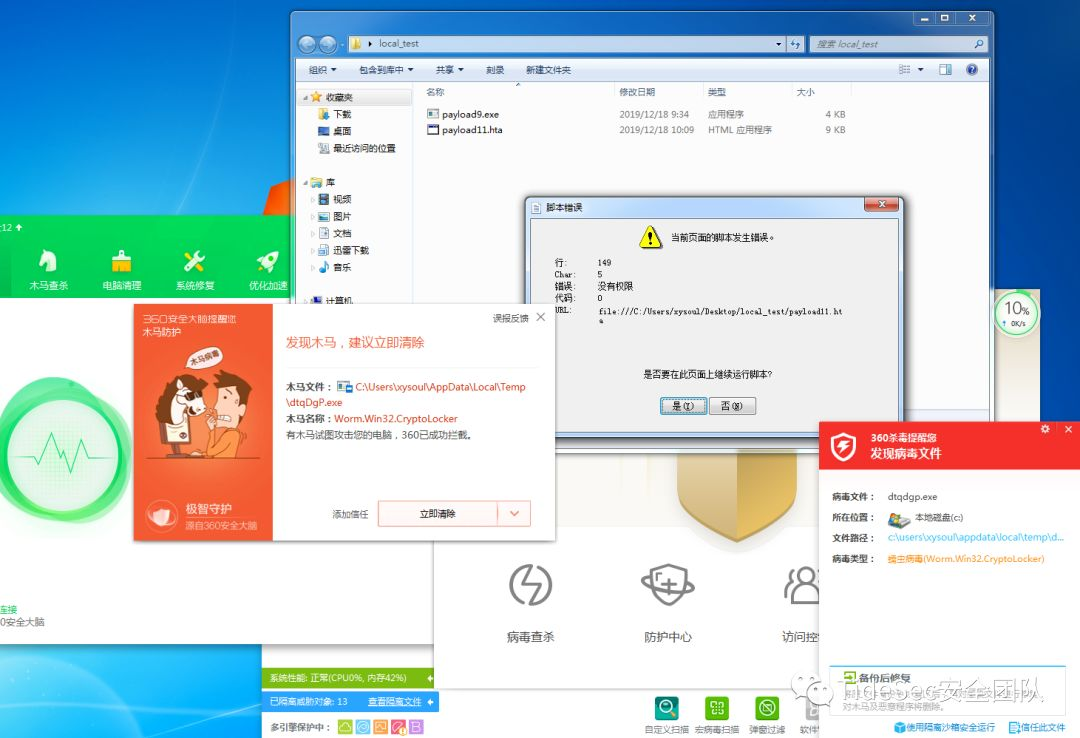Sort by 修改日期 column header

pos(636,92)
